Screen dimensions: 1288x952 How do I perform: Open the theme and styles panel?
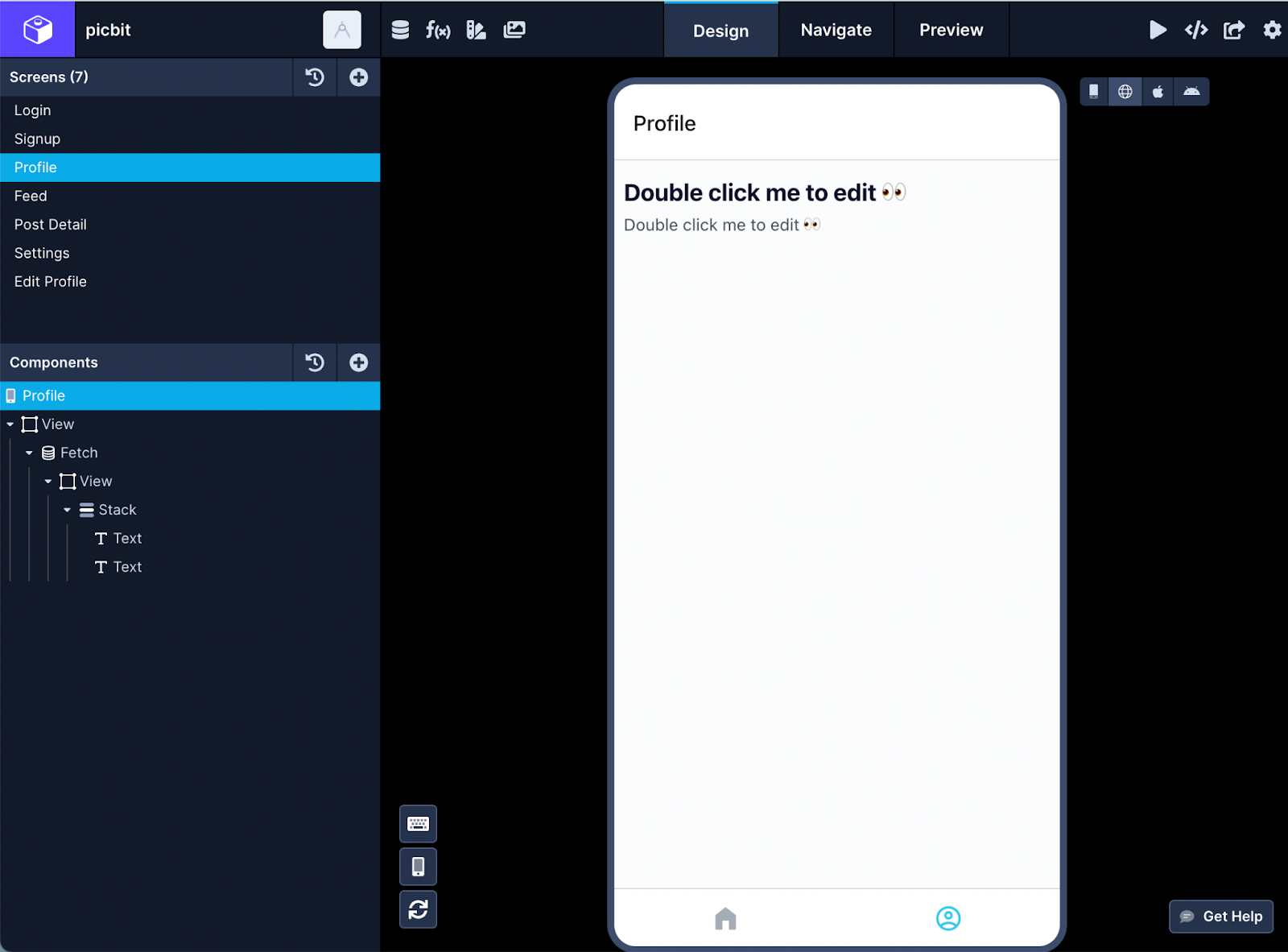(x=476, y=29)
